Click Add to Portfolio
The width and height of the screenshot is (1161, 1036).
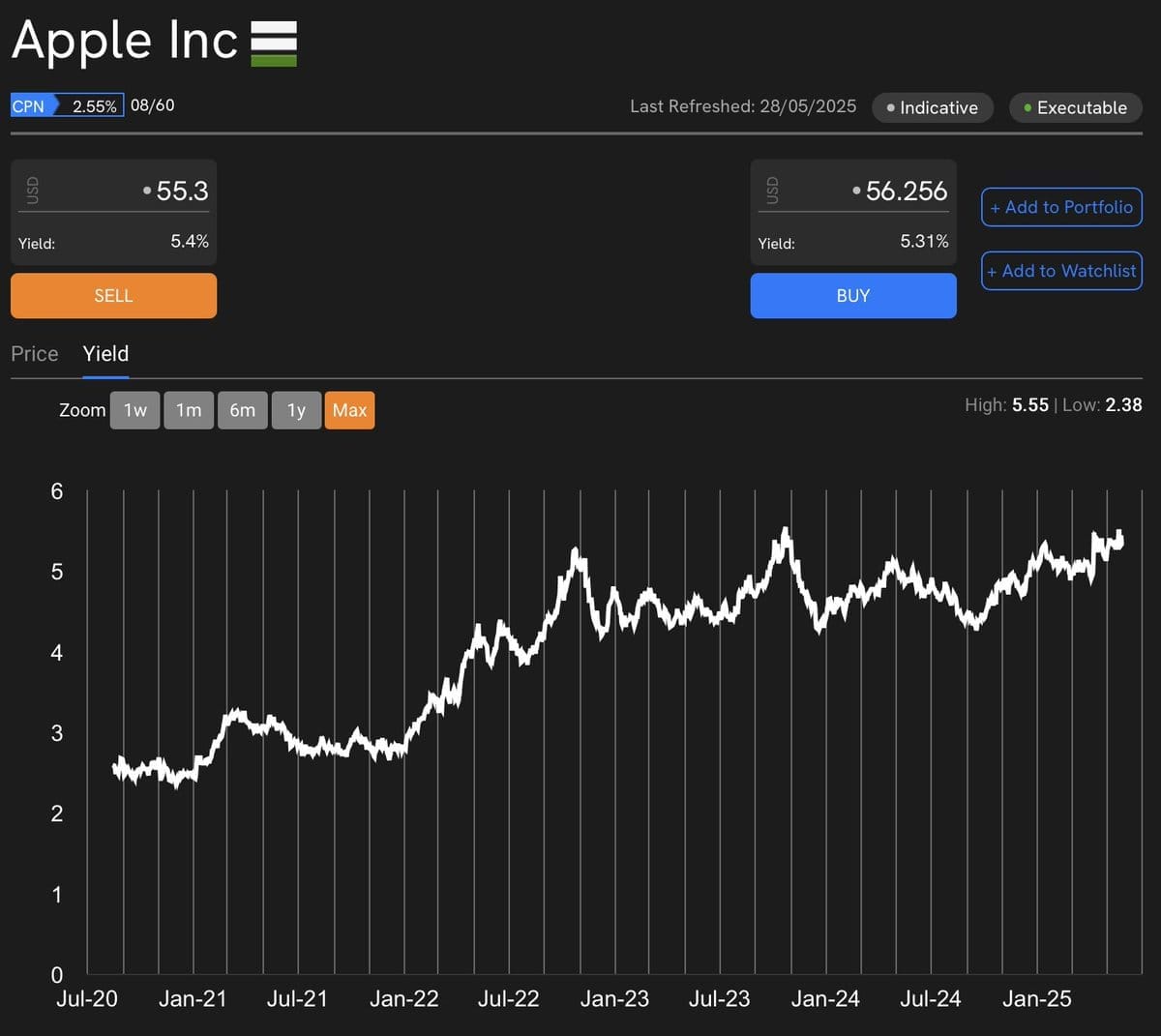1061,207
